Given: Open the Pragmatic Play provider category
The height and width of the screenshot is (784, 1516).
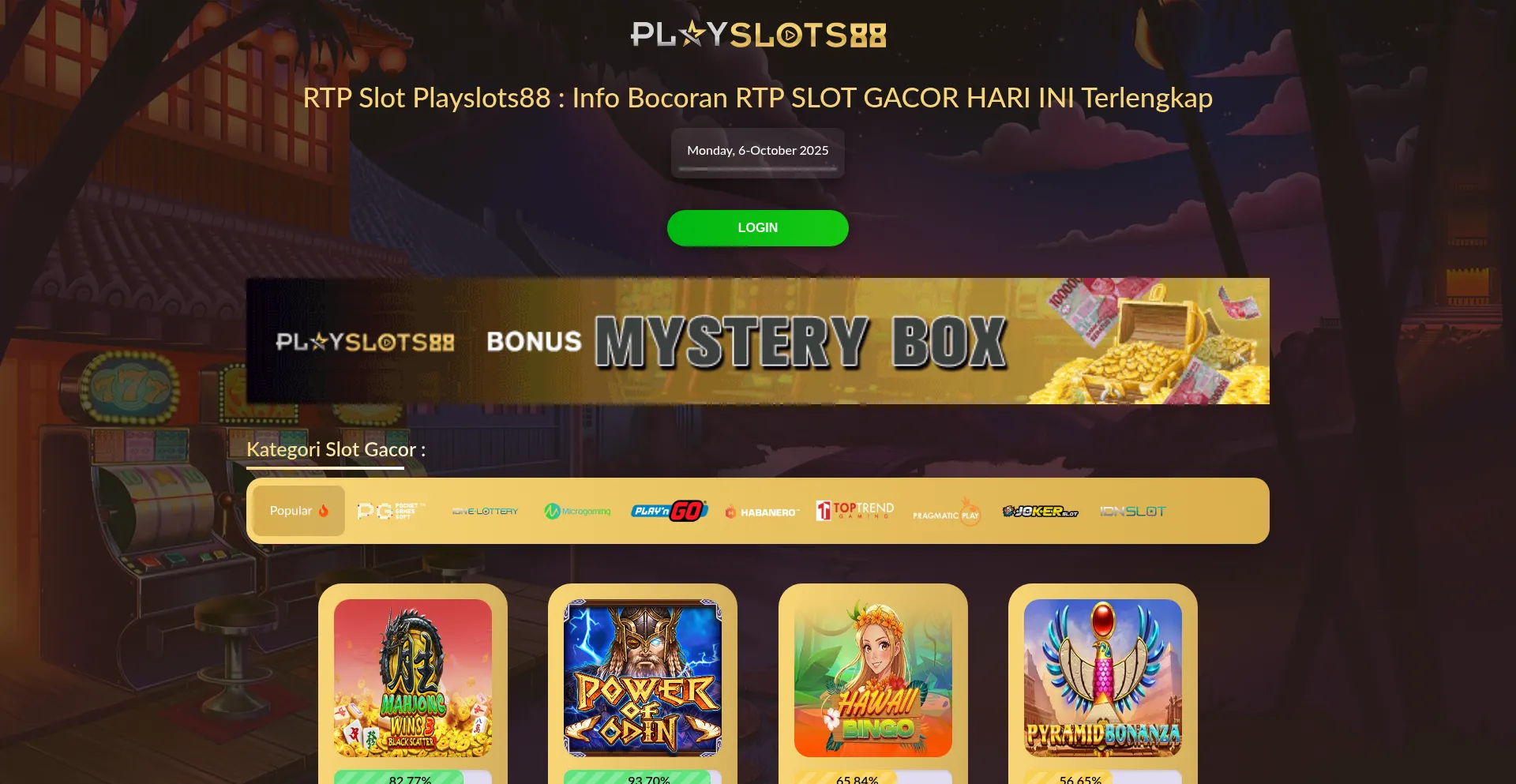Looking at the screenshot, I should [x=947, y=512].
